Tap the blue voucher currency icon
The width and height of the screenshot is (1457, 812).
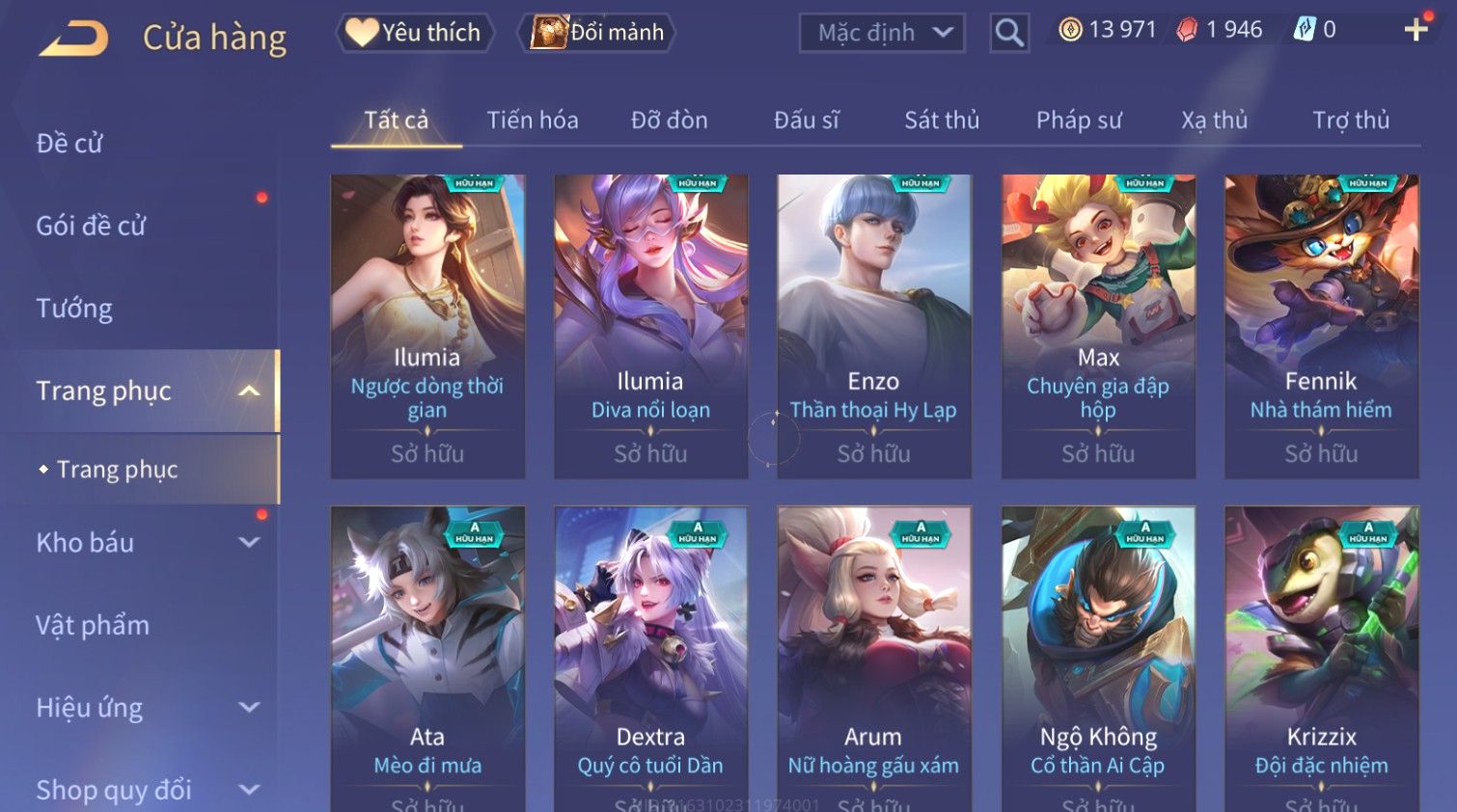click(x=1304, y=30)
